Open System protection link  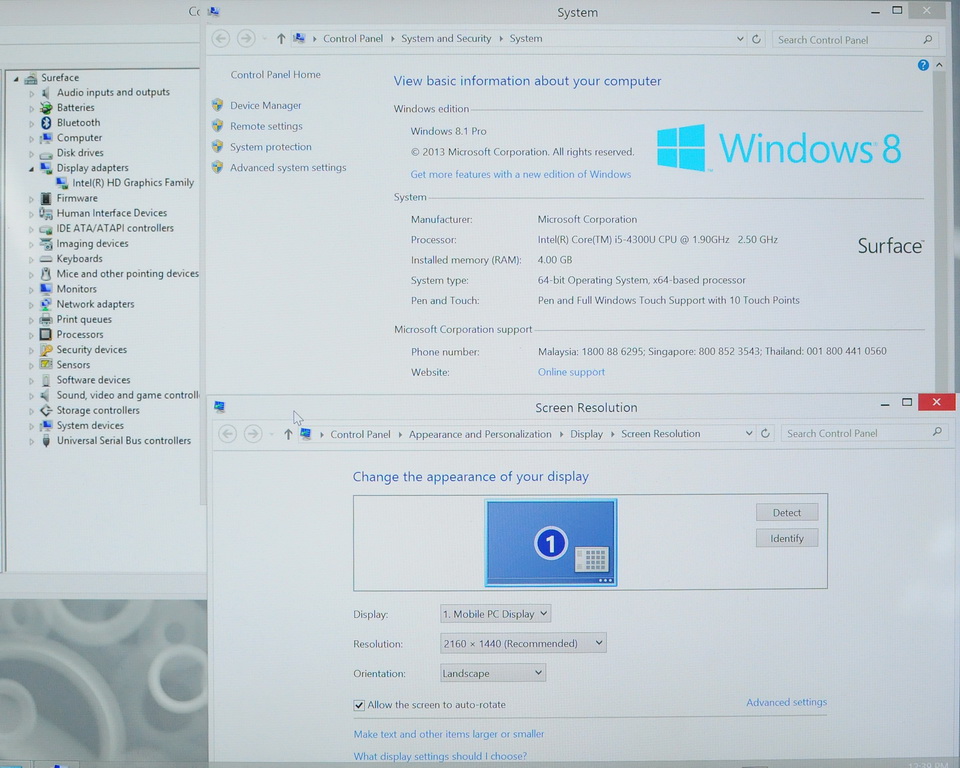click(x=271, y=147)
